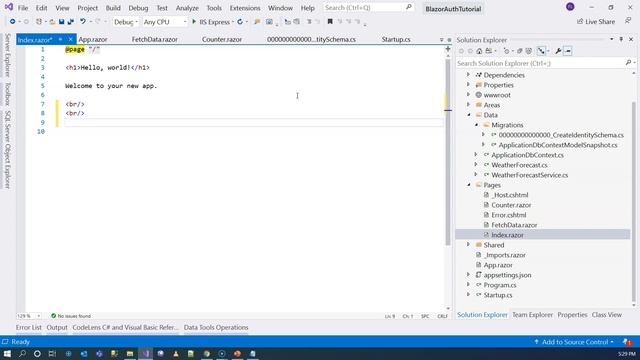Click the Visual Studio search box
Image resolution: width=640 pixels, height=360 pixels.
pyautogui.click(x=368, y=8)
